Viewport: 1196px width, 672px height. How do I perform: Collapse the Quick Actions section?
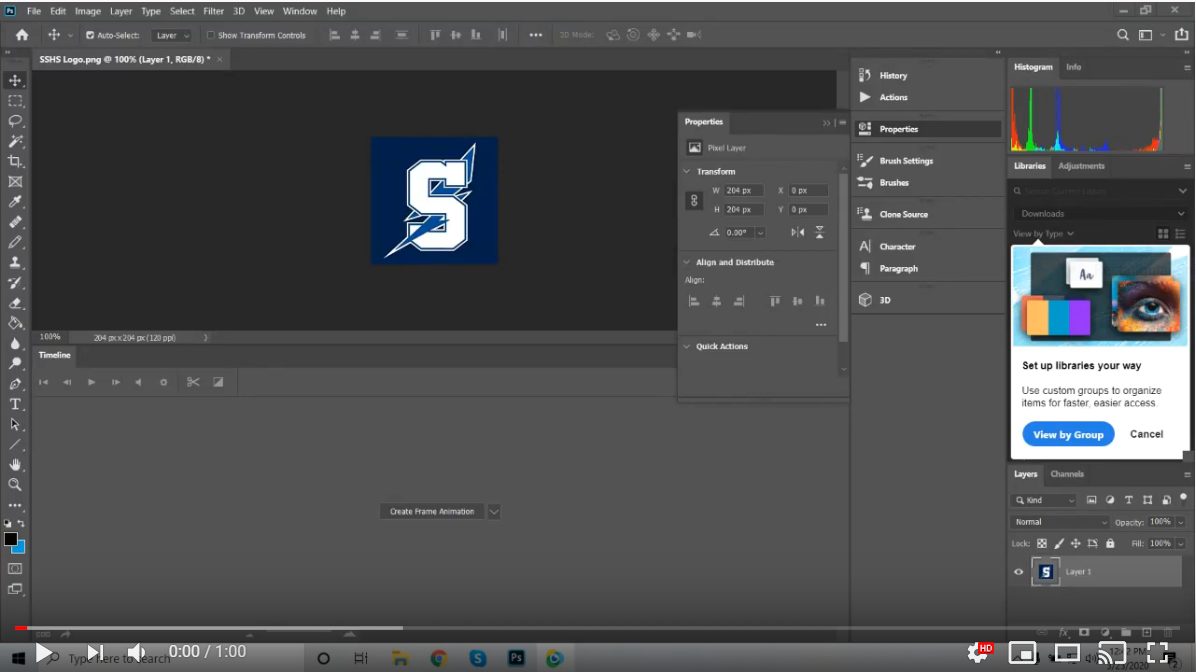686,346
